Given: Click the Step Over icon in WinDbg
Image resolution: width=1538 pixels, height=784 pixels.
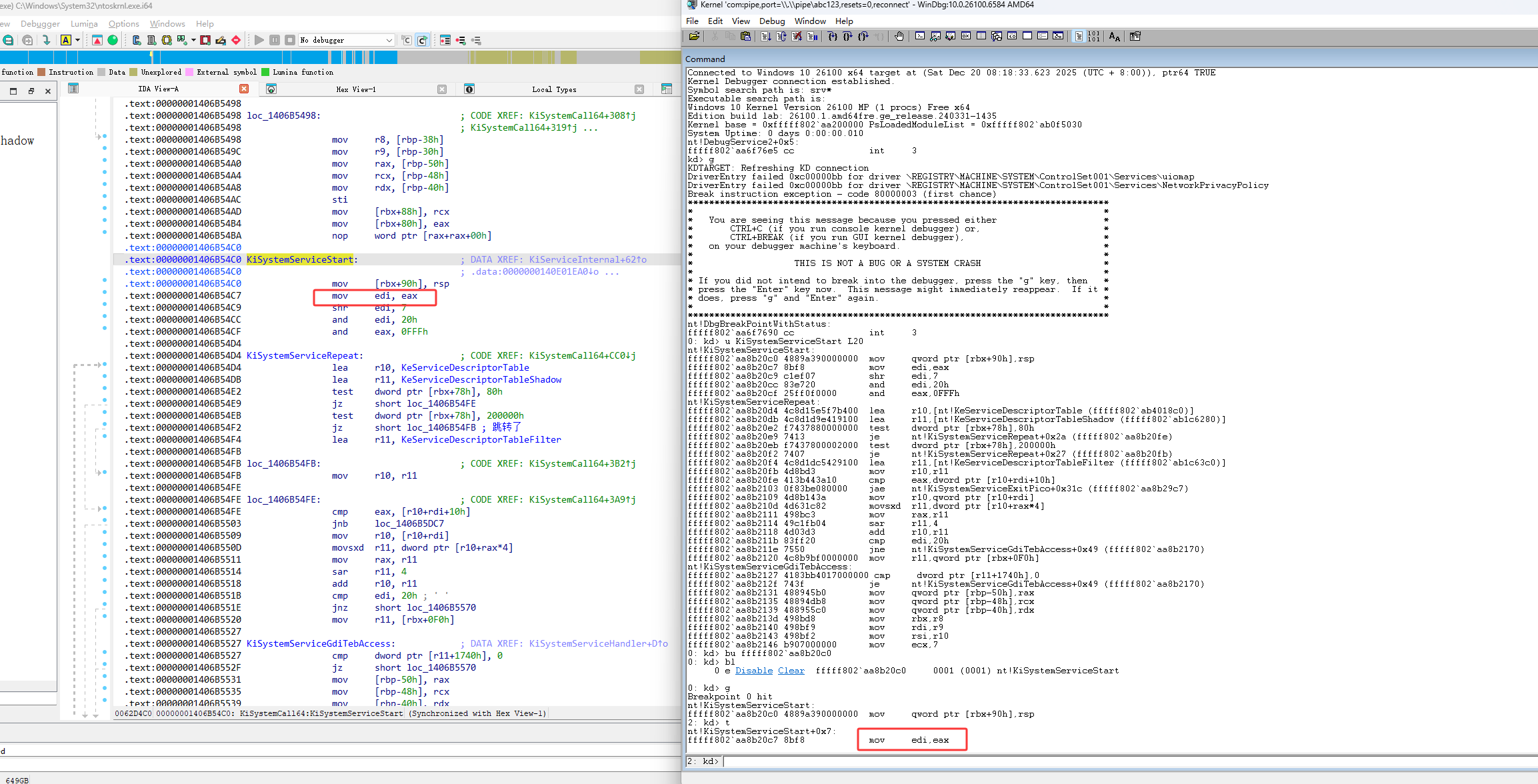Looking at the screenshot, I should [x=847, y=37].
